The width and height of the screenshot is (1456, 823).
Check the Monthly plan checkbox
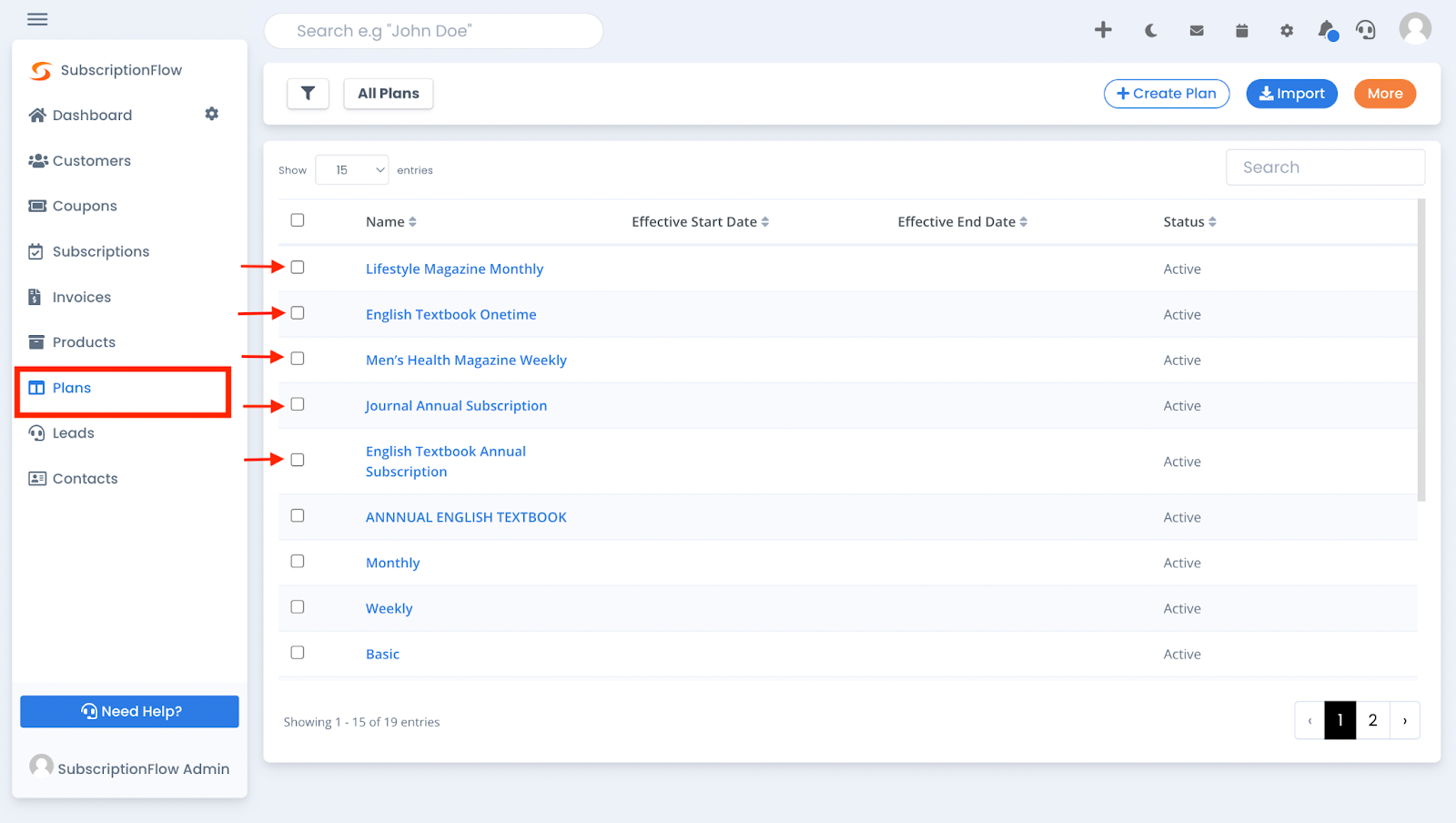(298, 562)
